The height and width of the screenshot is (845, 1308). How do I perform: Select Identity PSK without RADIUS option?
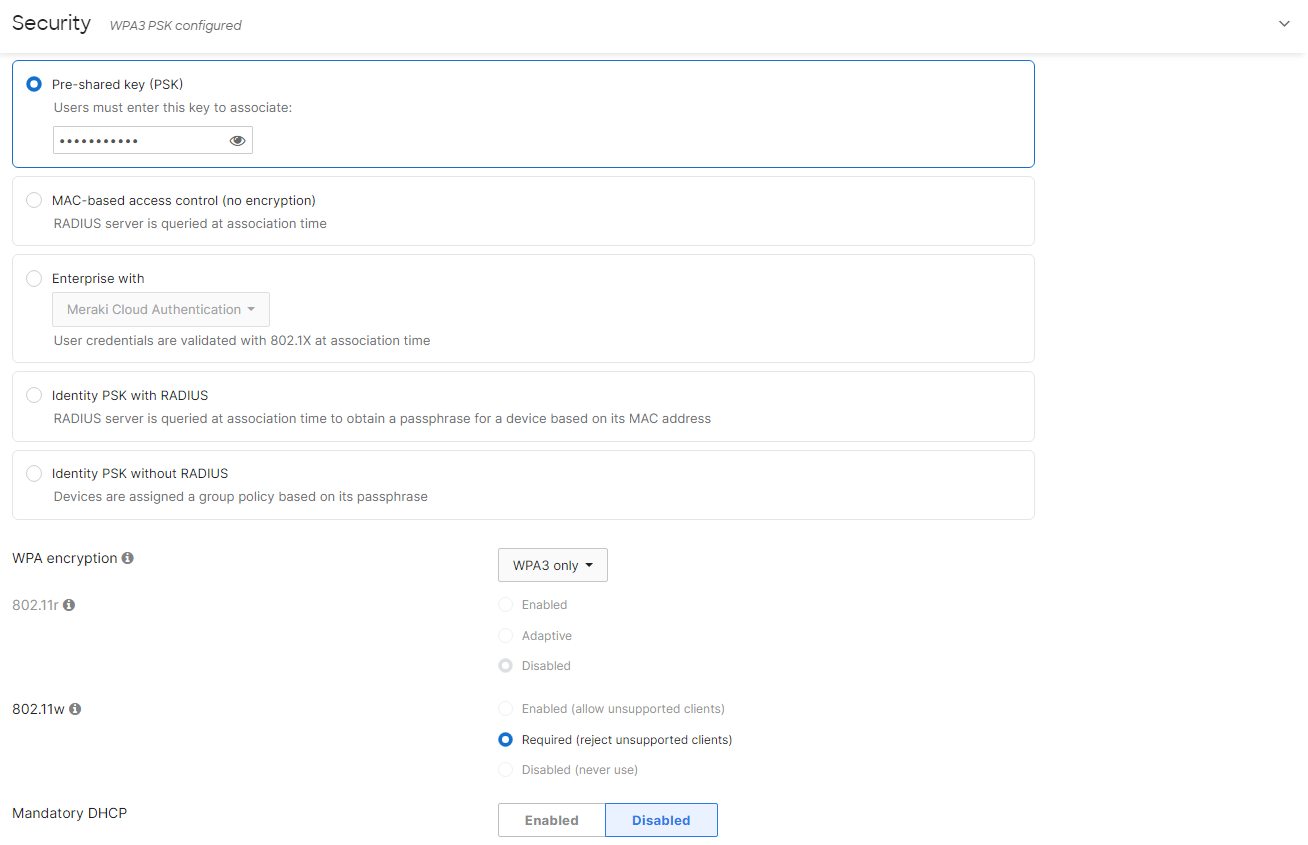coord(34,473)
